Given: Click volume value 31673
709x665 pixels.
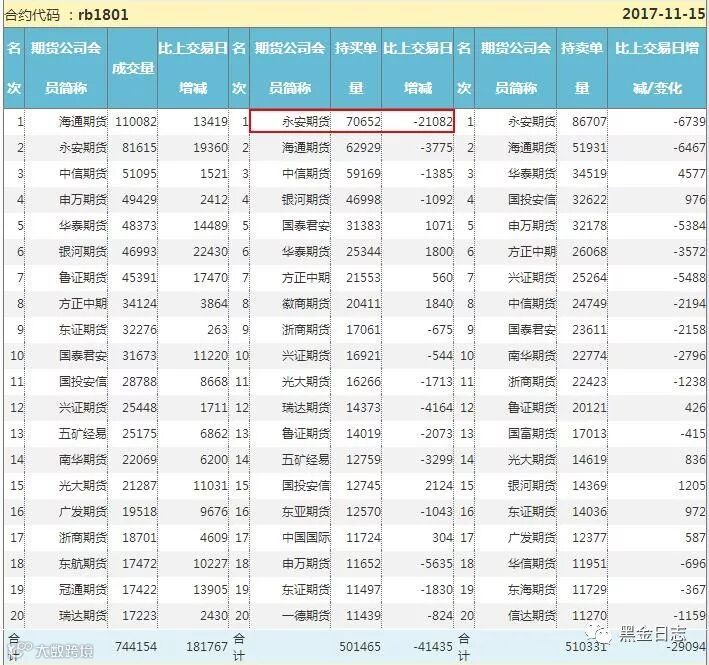Looking at the screenshot, I should (139, 356).
